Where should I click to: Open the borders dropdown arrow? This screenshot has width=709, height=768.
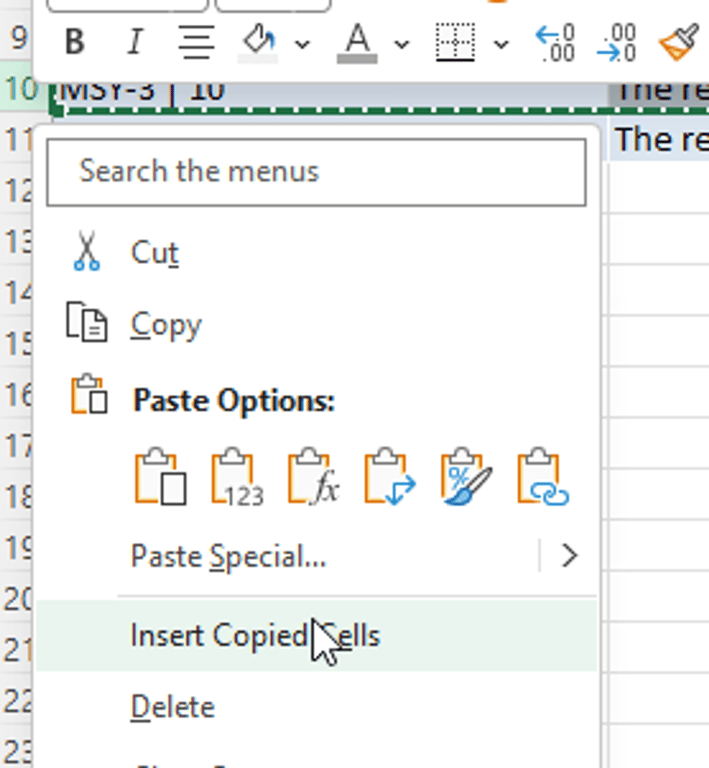point(501,44)
